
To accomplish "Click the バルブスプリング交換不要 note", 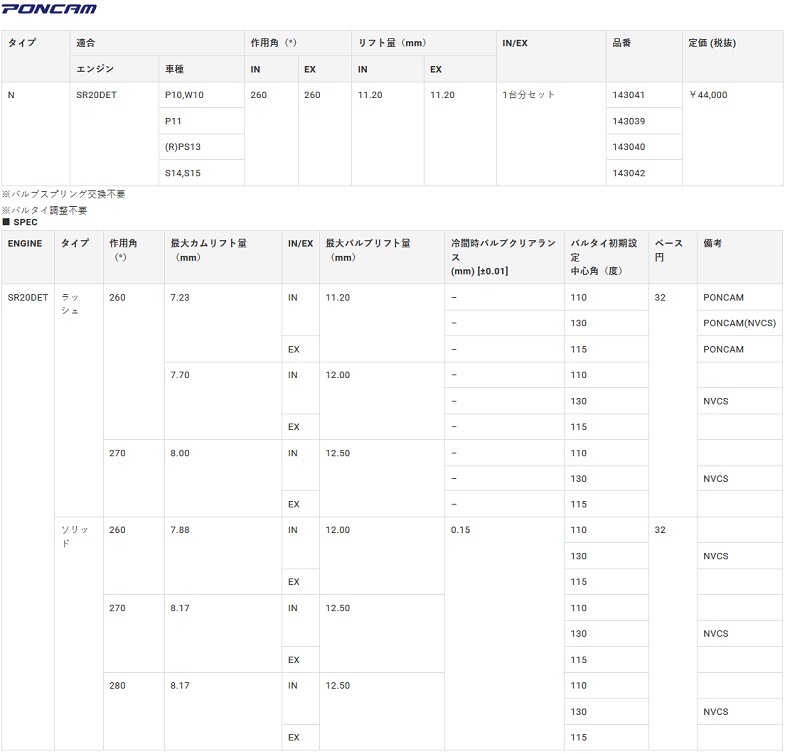I will tap(64, 194).
